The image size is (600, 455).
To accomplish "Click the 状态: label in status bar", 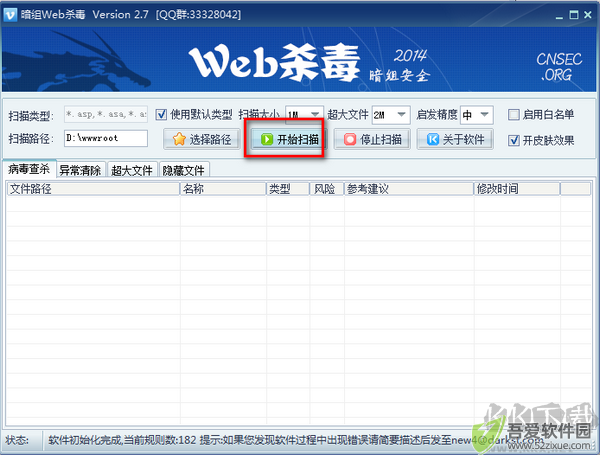I will click(x=18, y=440).
